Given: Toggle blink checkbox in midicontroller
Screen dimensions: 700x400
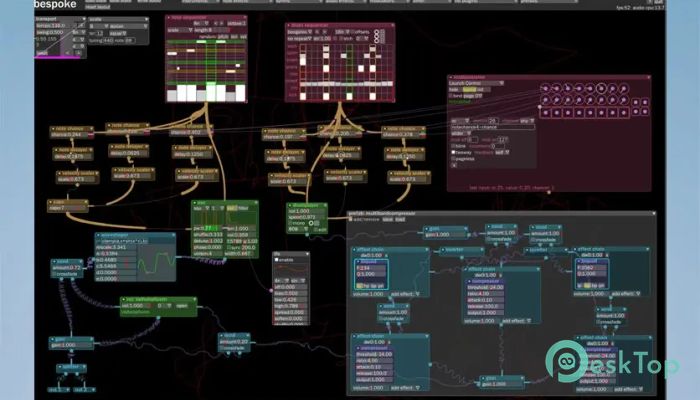Looking at the screenshot, I should point(454,146).
